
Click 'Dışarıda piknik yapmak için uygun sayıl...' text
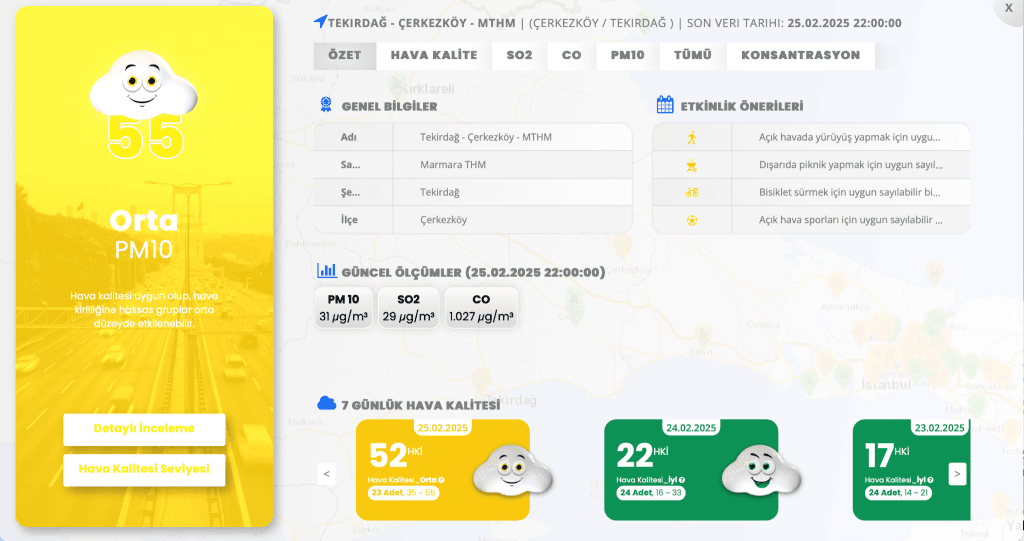point(850,165)
